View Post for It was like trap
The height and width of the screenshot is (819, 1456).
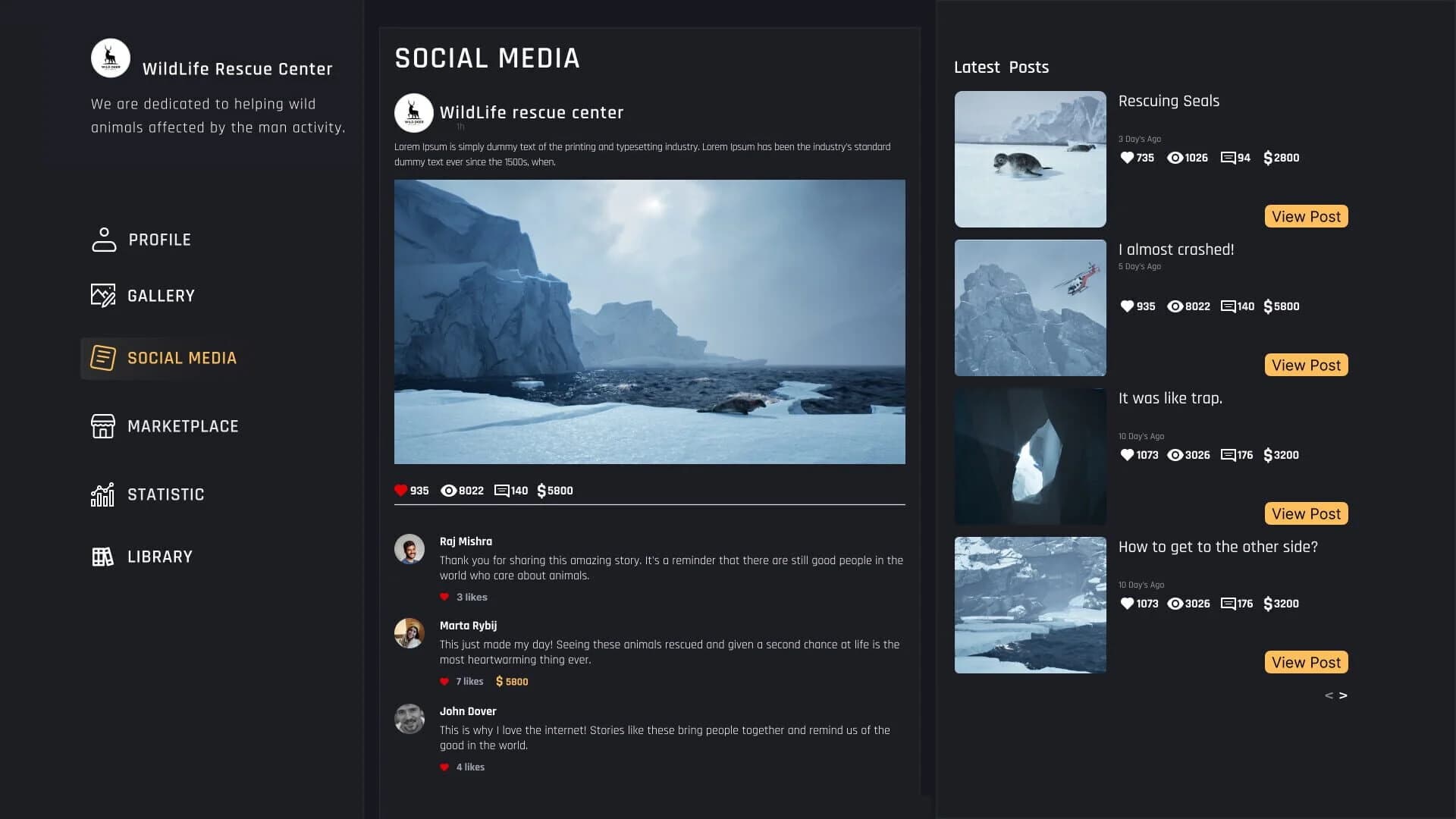tap(1306, 513)
